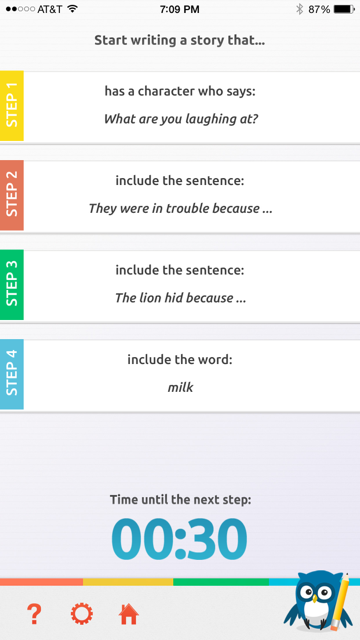Tap the orange segment of progress bar
The width and height of the screenshot is (360, 640).
(41, 582)
